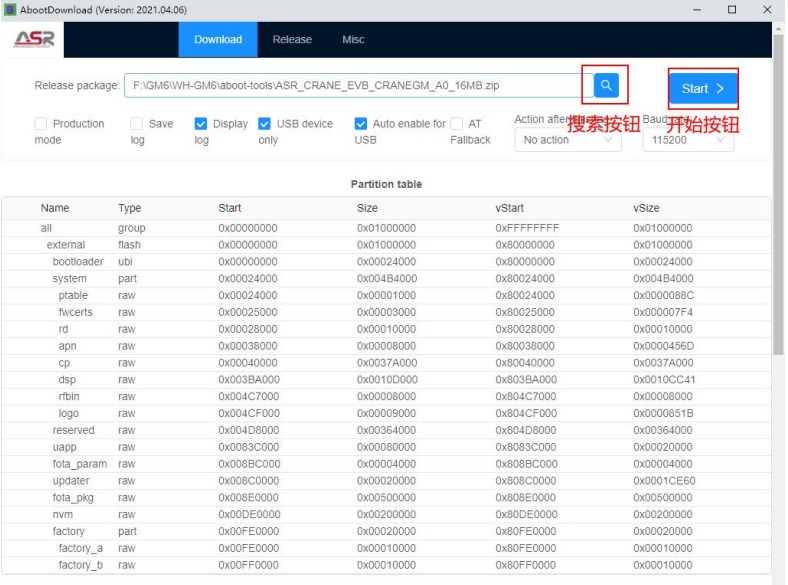Enable the AT Fallback checkbox
The width and height of the screenshot is (788, 585).
point(457,124)
